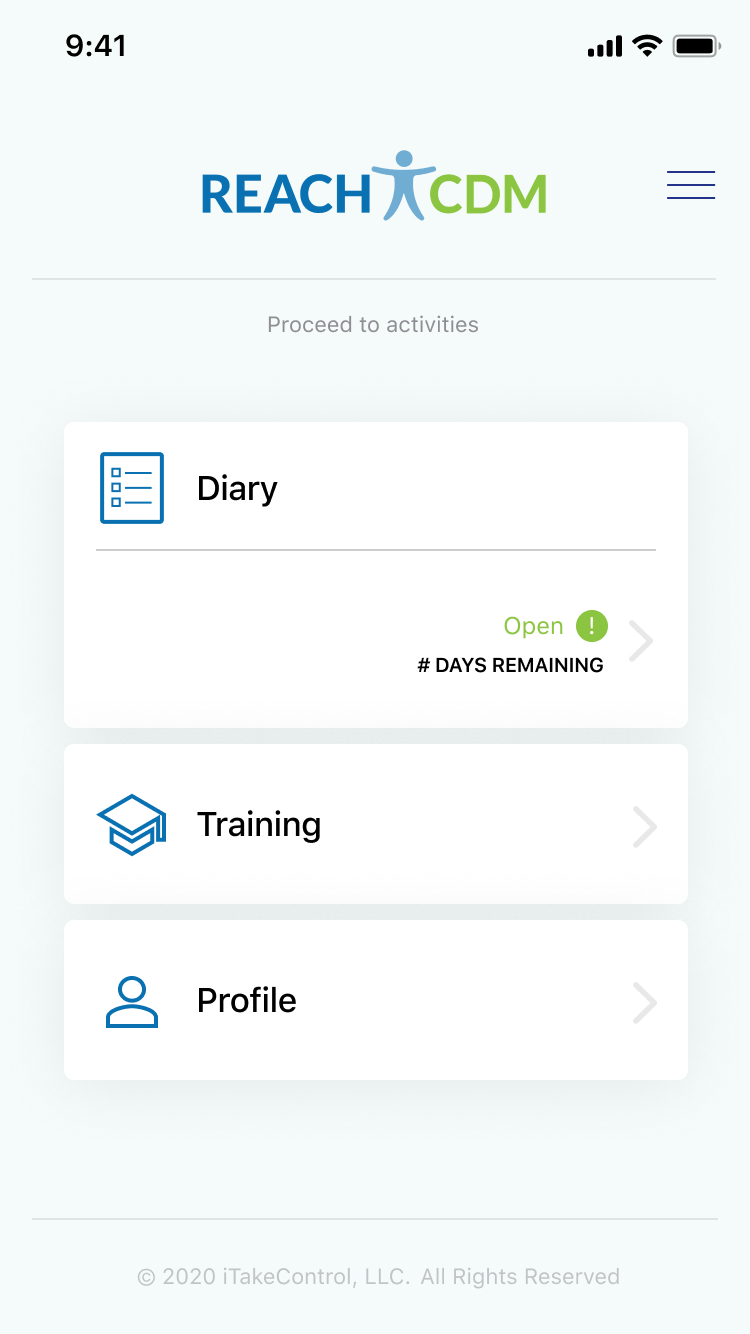
Task: Tap the Proceed to activities heading
Action: point(373,325)
